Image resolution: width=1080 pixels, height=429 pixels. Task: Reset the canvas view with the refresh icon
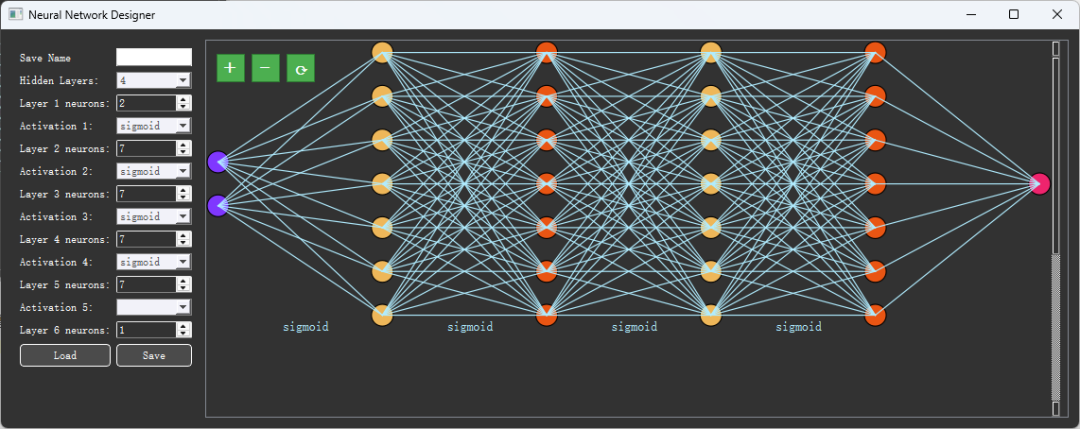pyautogui.click(x=300, y=68)
